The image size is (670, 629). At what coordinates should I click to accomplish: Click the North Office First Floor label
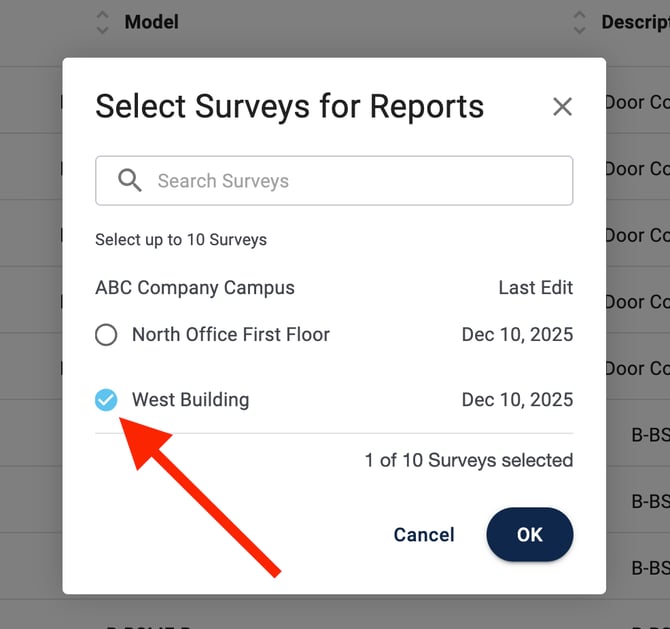point(231,335)
